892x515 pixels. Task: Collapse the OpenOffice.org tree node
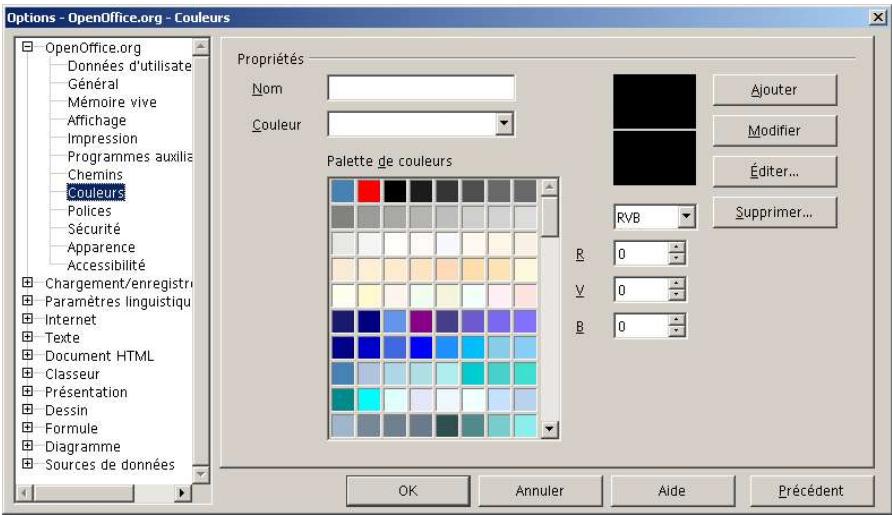tap(27, 47)
